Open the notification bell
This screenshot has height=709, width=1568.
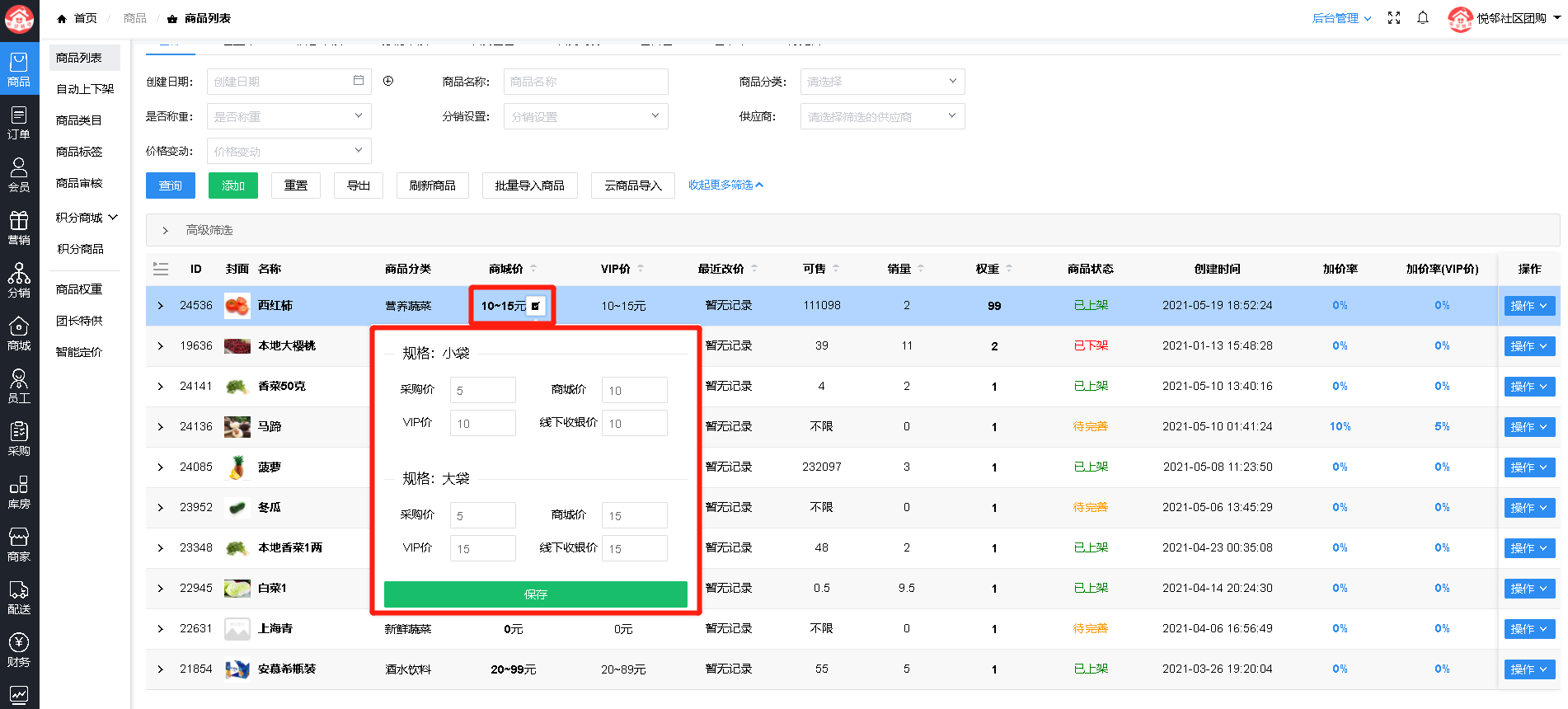pos(1423,18)
